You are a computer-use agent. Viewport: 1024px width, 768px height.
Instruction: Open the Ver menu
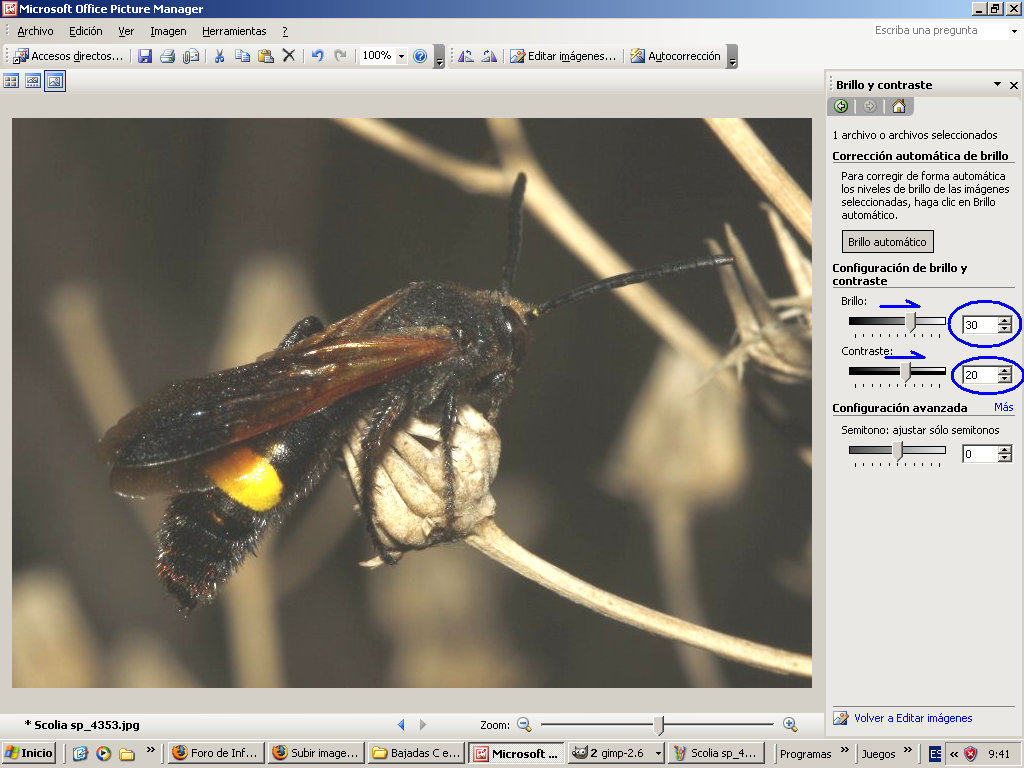click(x=126, y=31)
